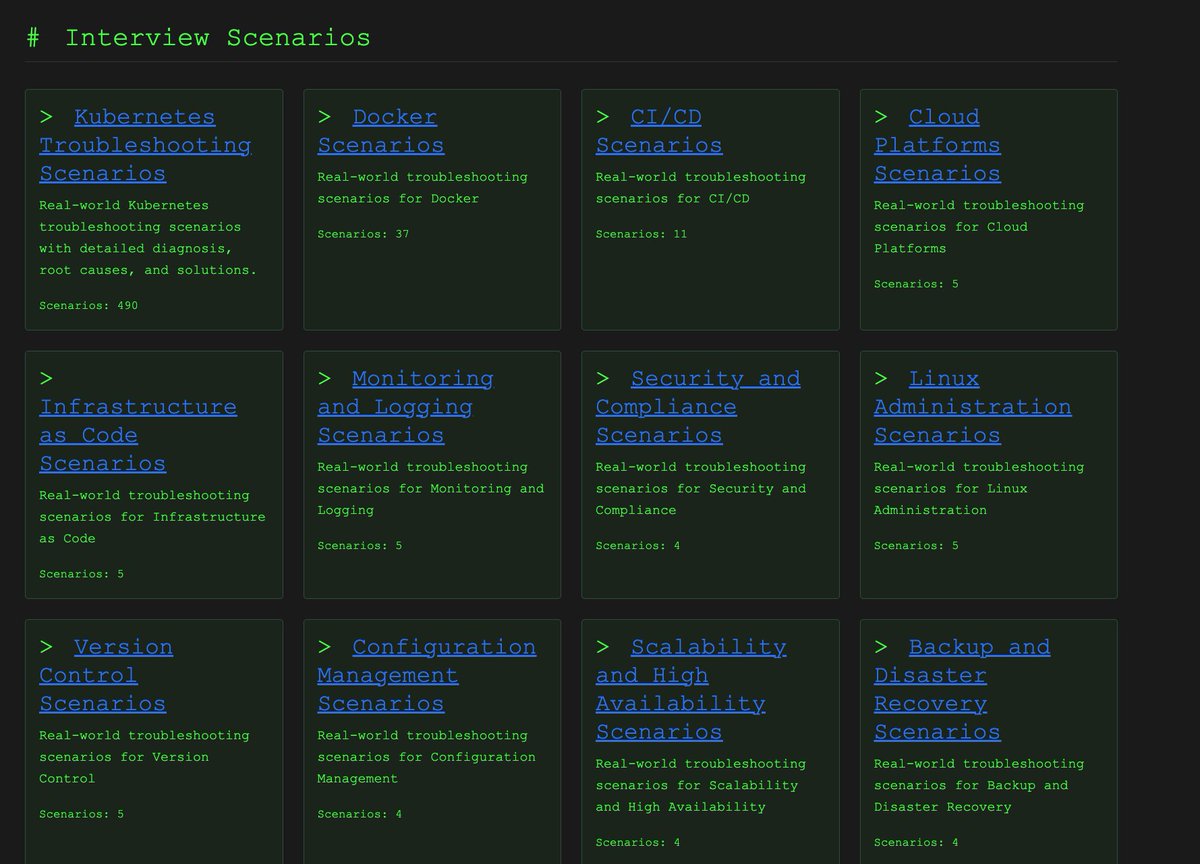
Task: Click scenario count in Version Control card
Action: click(82, 814)
